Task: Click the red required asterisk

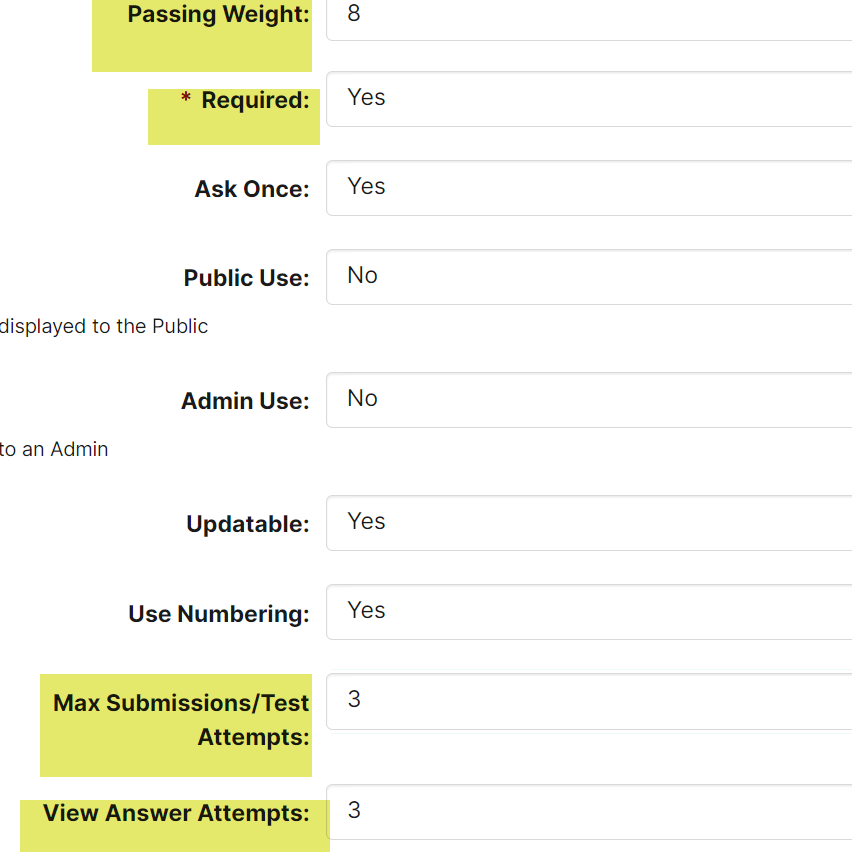Action: click(186, 100)
